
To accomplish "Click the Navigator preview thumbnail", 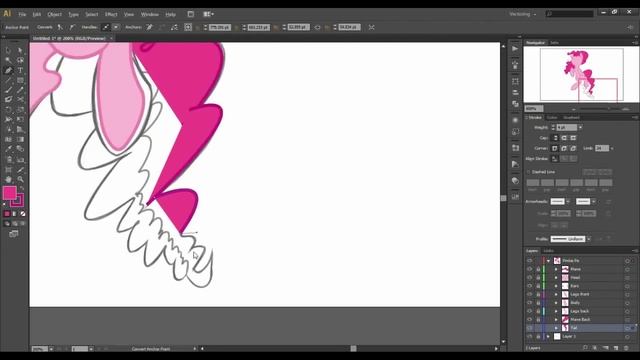I will coord(581,74).
